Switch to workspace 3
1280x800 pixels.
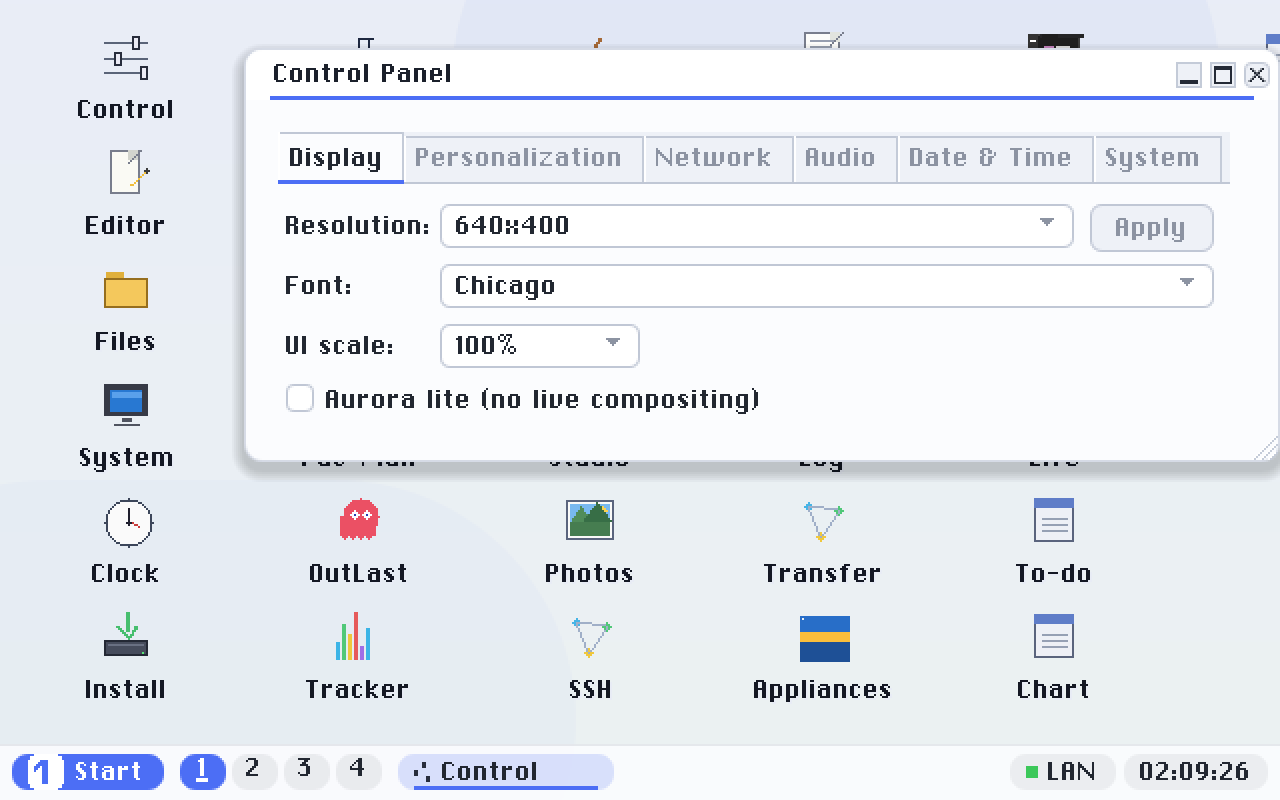pos(307,771)
